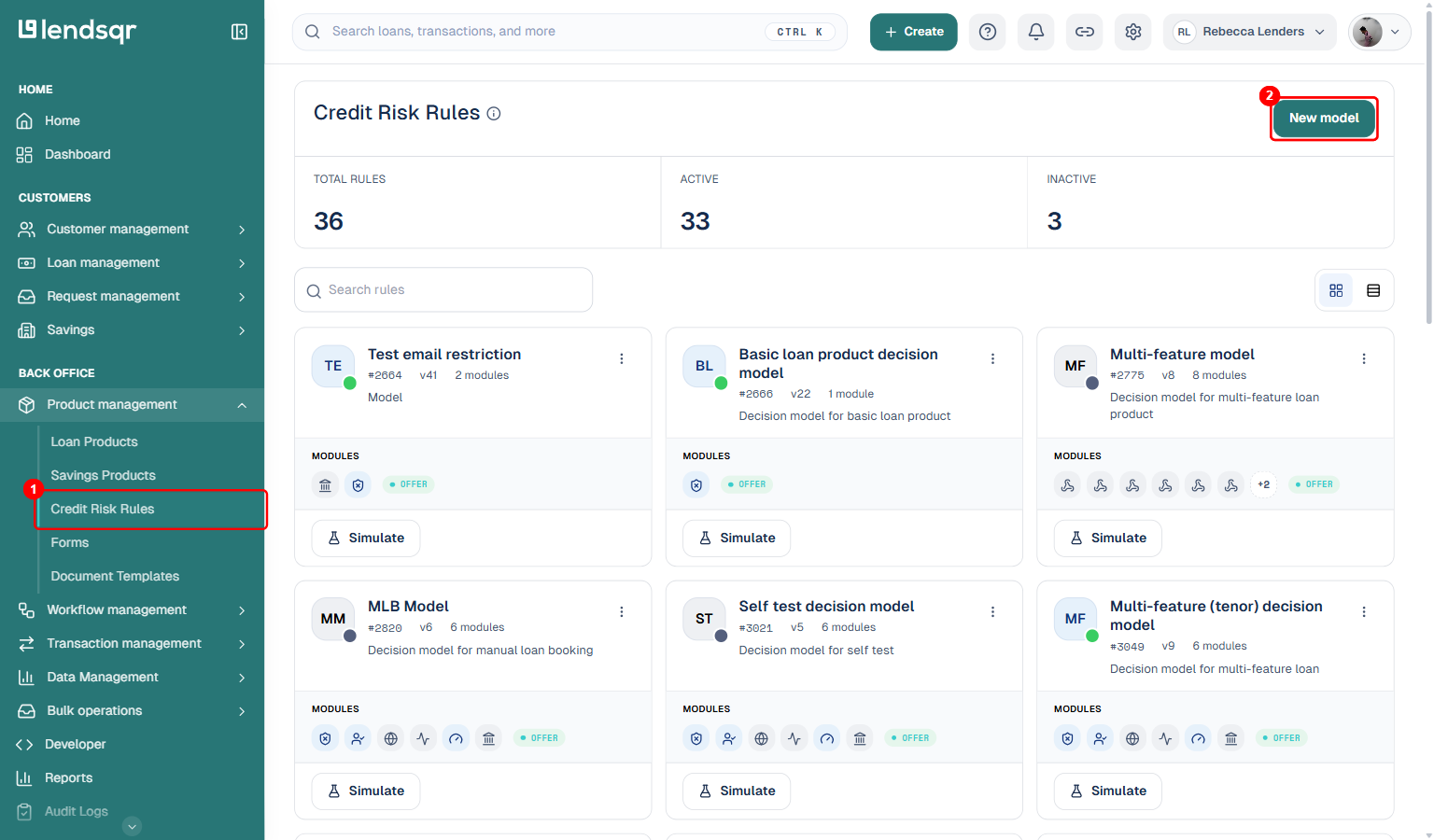Collapse the sidebar with the panel icon
This screenshot has height=840, width=1434.
[x=239, y=32]
